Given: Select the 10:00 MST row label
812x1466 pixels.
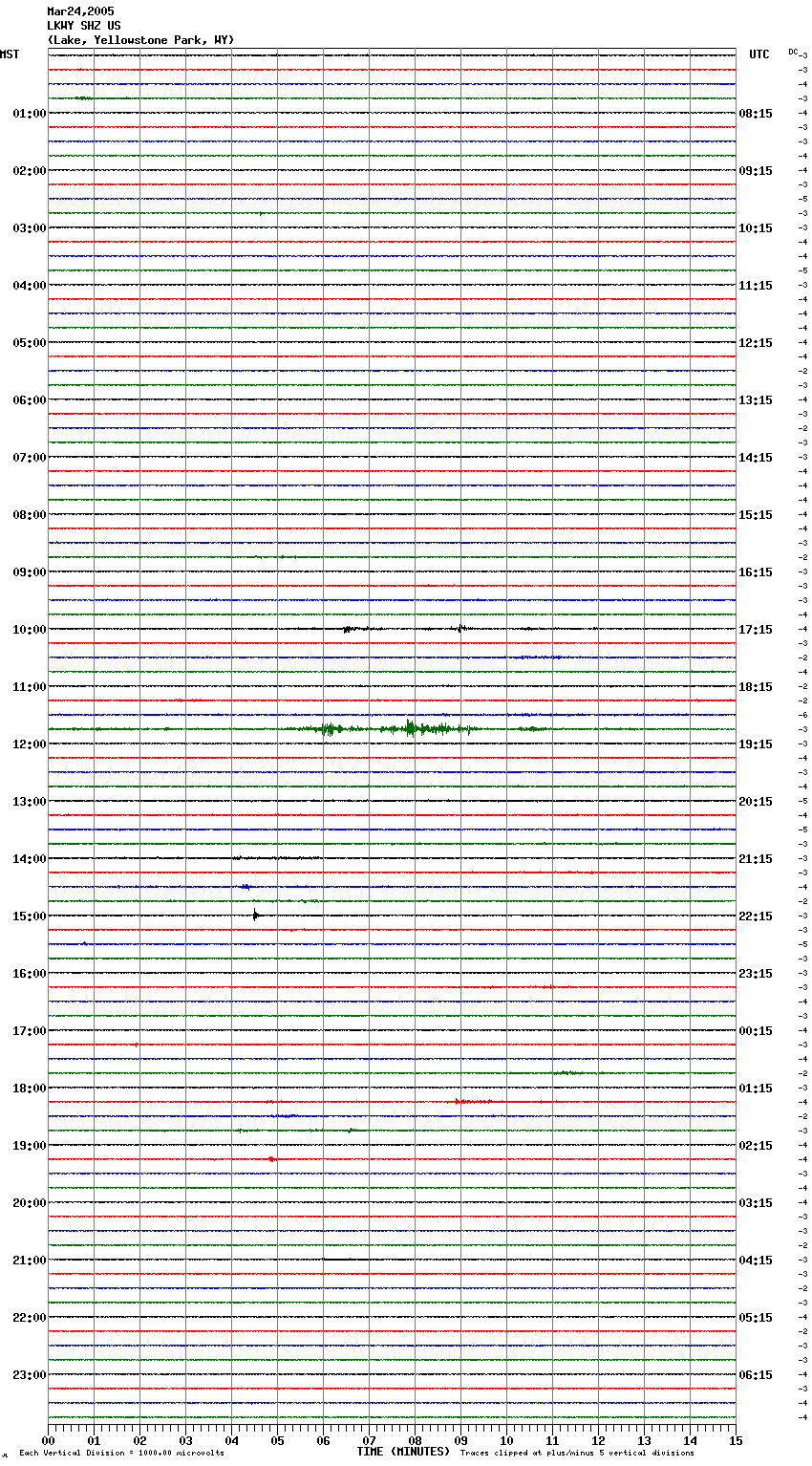Looking at the screenshot, I should point(30,630).
